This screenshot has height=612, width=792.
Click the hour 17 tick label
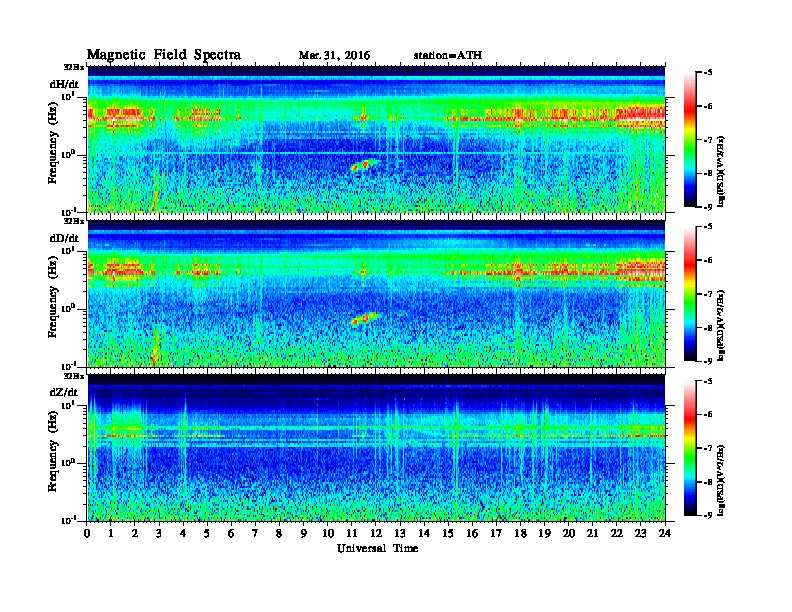tap(496, 534)
